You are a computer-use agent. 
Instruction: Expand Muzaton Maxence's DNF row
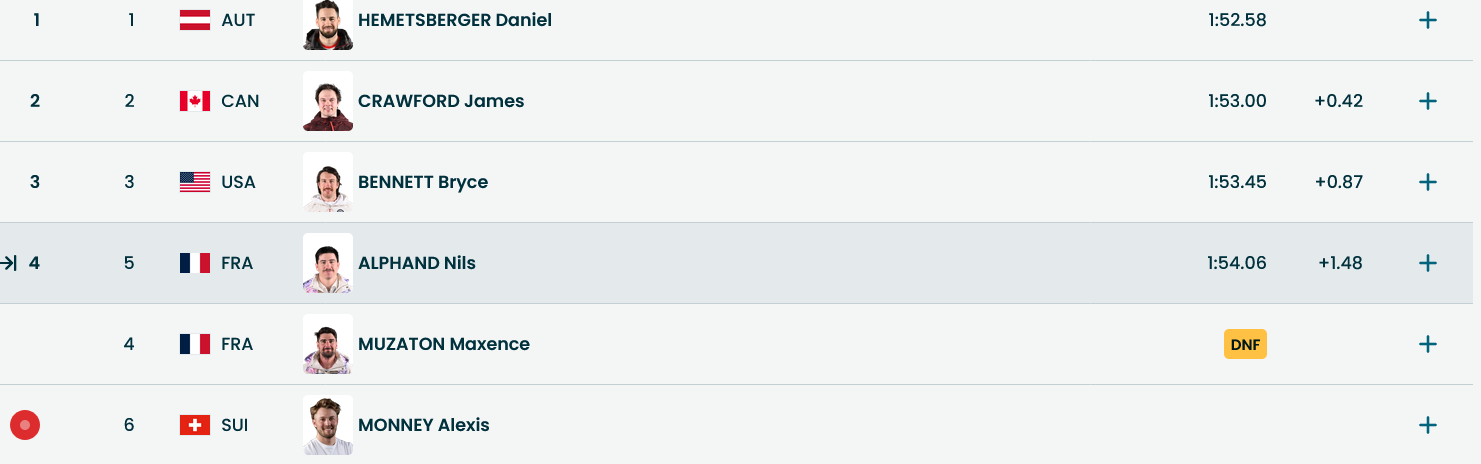pos(1428,344)
